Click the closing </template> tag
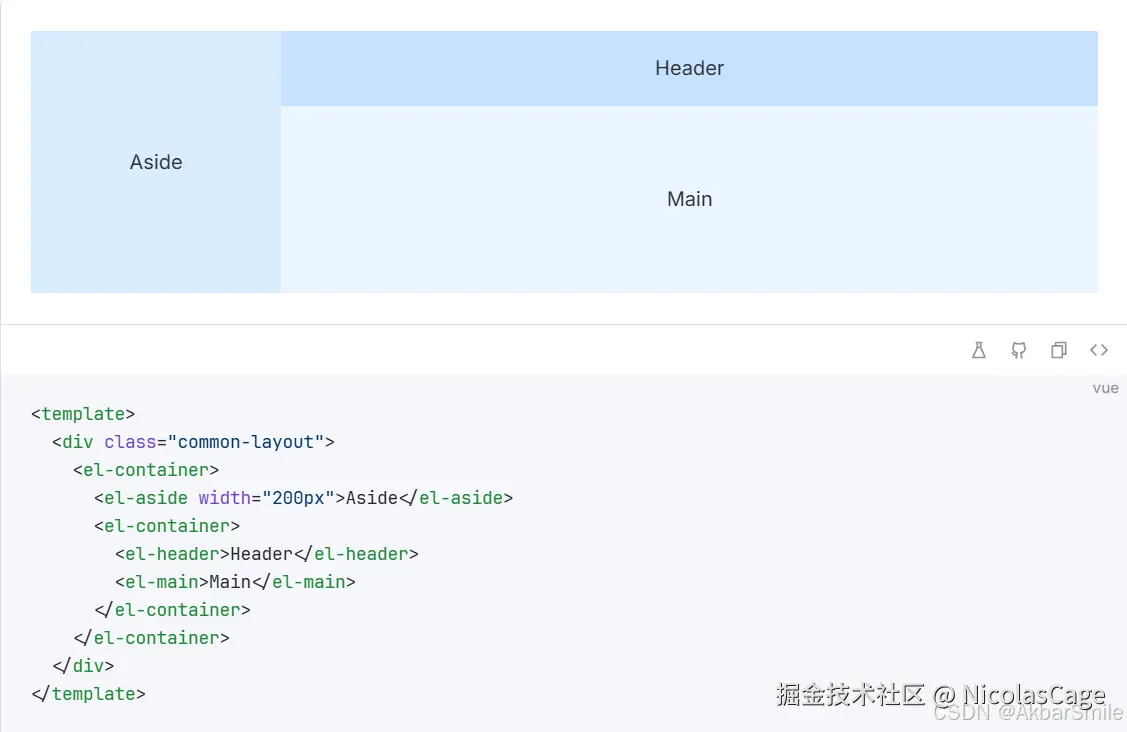The height and width of the screenshot is (732, 1127). (x=88, y=694)
